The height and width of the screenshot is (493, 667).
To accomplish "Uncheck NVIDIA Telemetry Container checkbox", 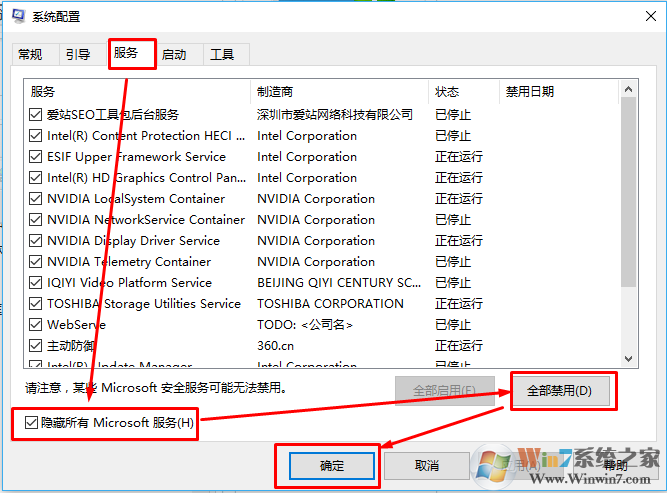I will coord(35,262).
